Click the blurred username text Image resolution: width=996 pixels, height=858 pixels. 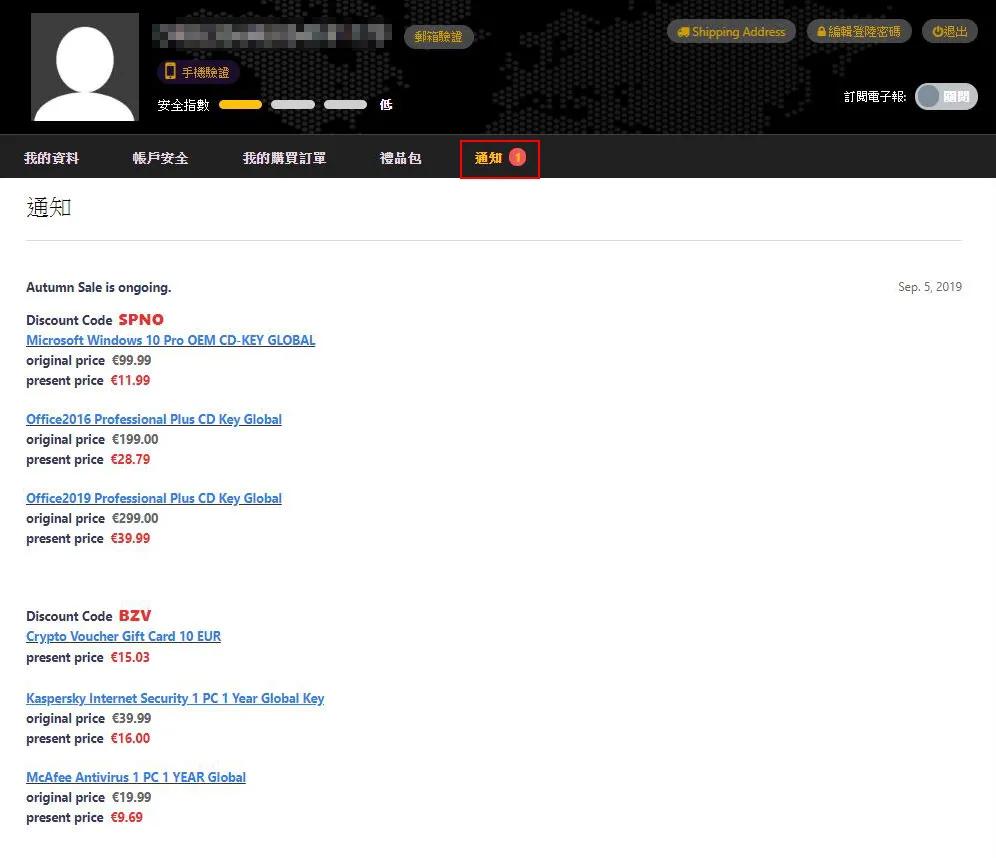272,36
